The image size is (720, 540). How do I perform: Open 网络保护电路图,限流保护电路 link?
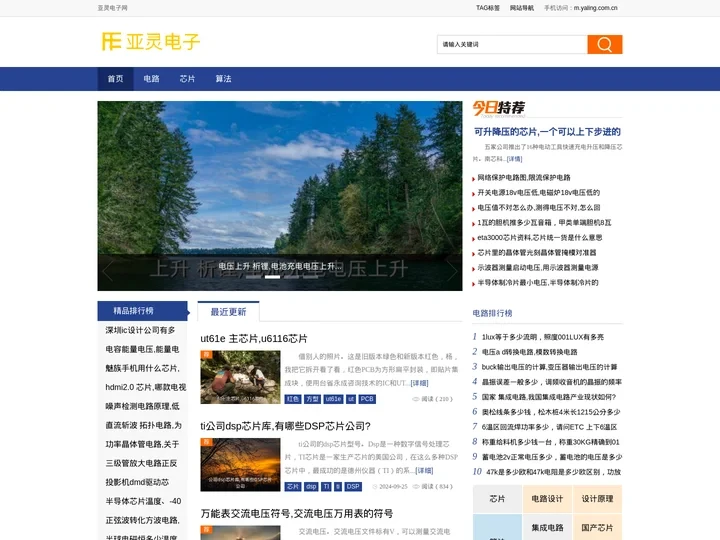524,178
